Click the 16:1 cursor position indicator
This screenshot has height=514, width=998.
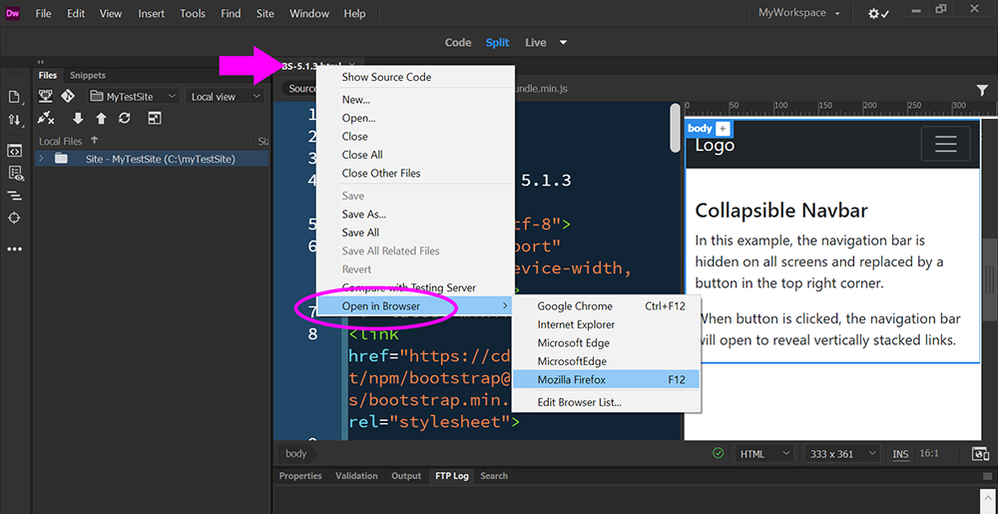coord(929,454)
